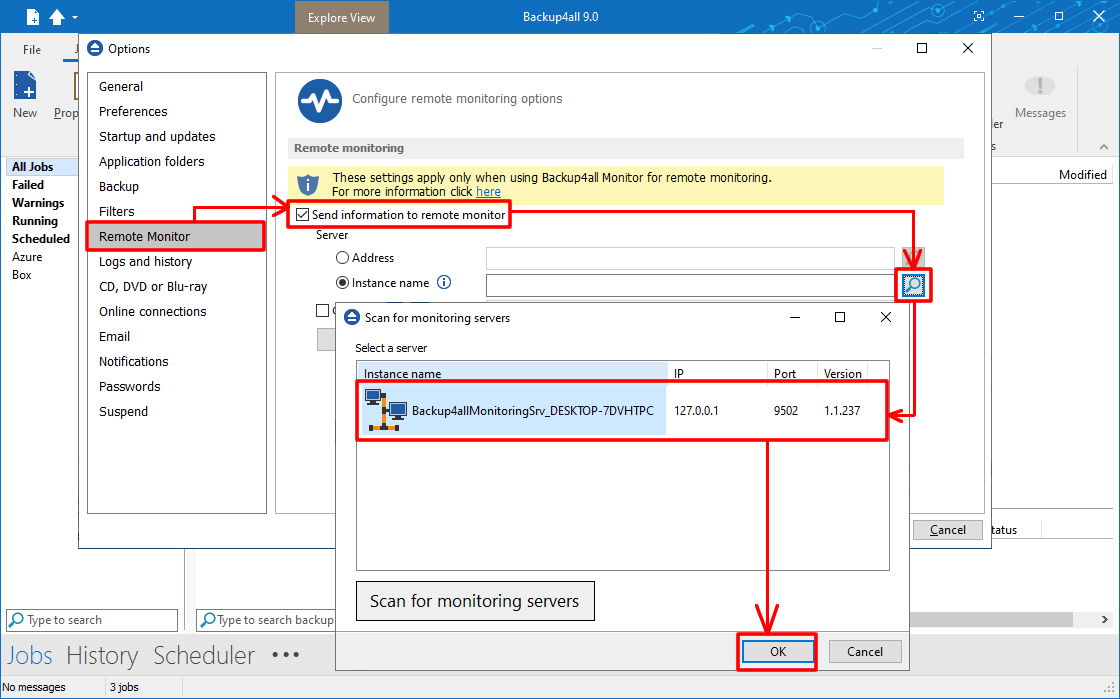Select the Address radio button

(x=342, y=258)
